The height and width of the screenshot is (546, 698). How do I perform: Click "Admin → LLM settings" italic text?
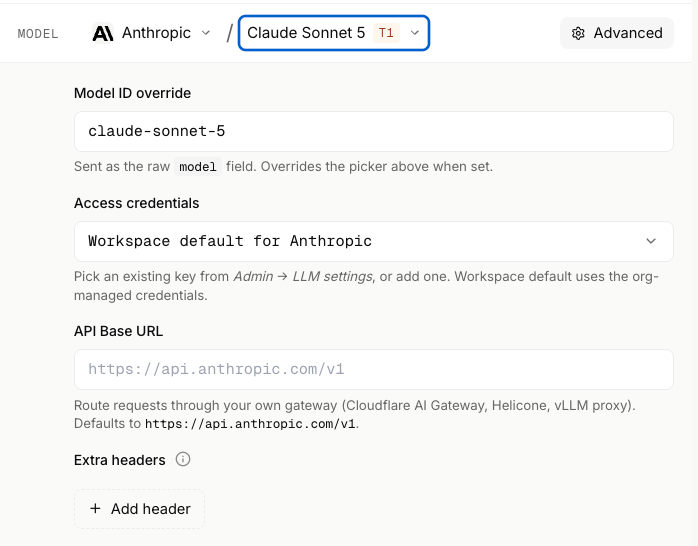(303, 276)
